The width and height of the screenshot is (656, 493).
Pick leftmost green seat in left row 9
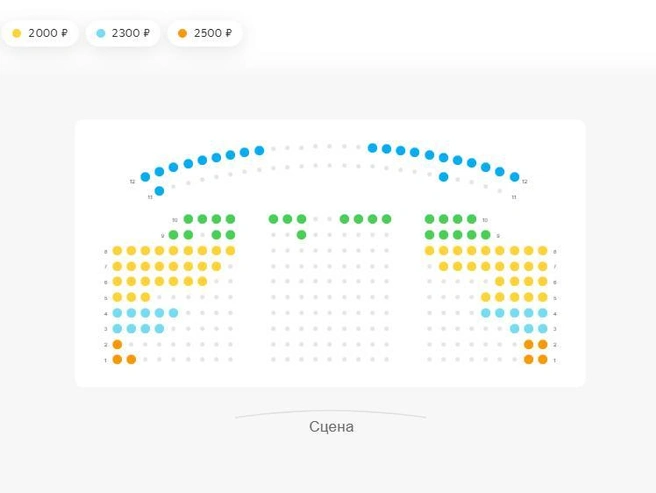[173, 235]
